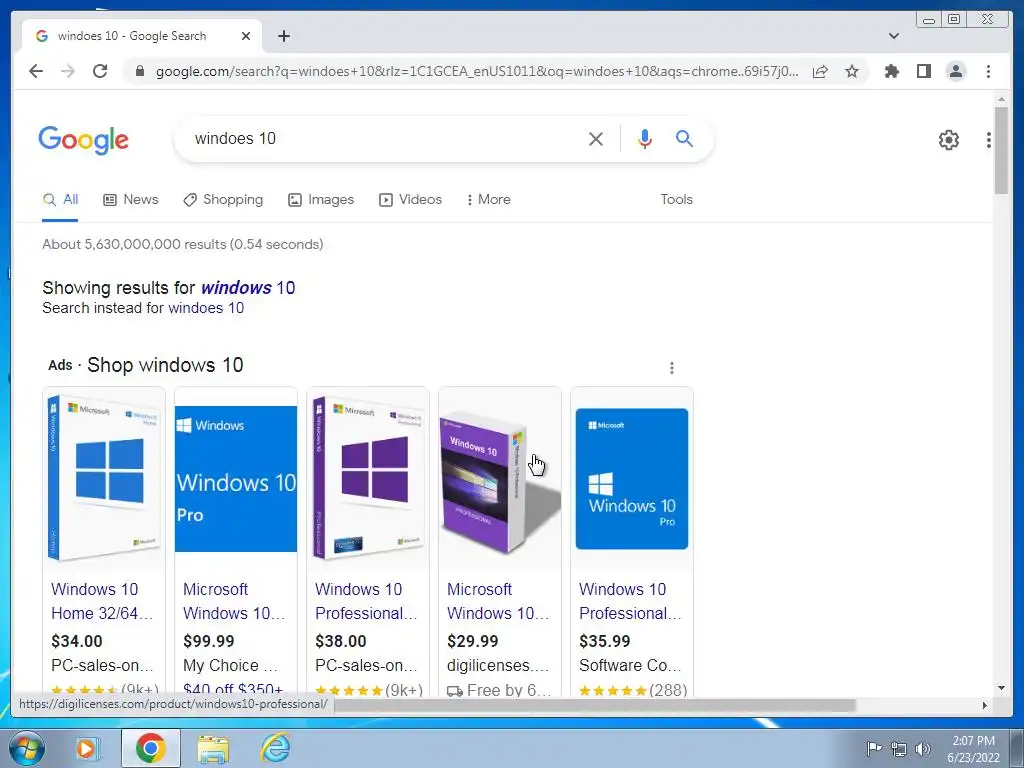The image size is (1024, 768).
Task: Open the Windows Start menu
Action: (27, 748)
